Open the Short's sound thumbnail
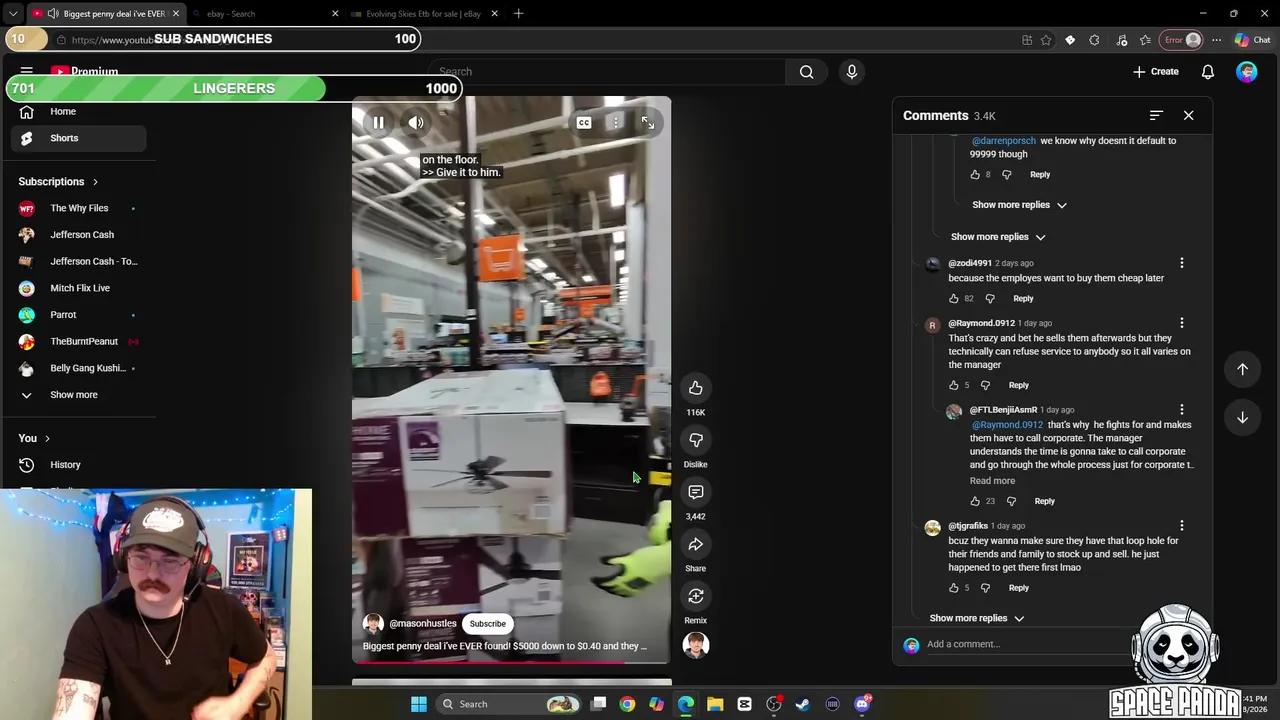1280x720 pixels. point(696,645)
